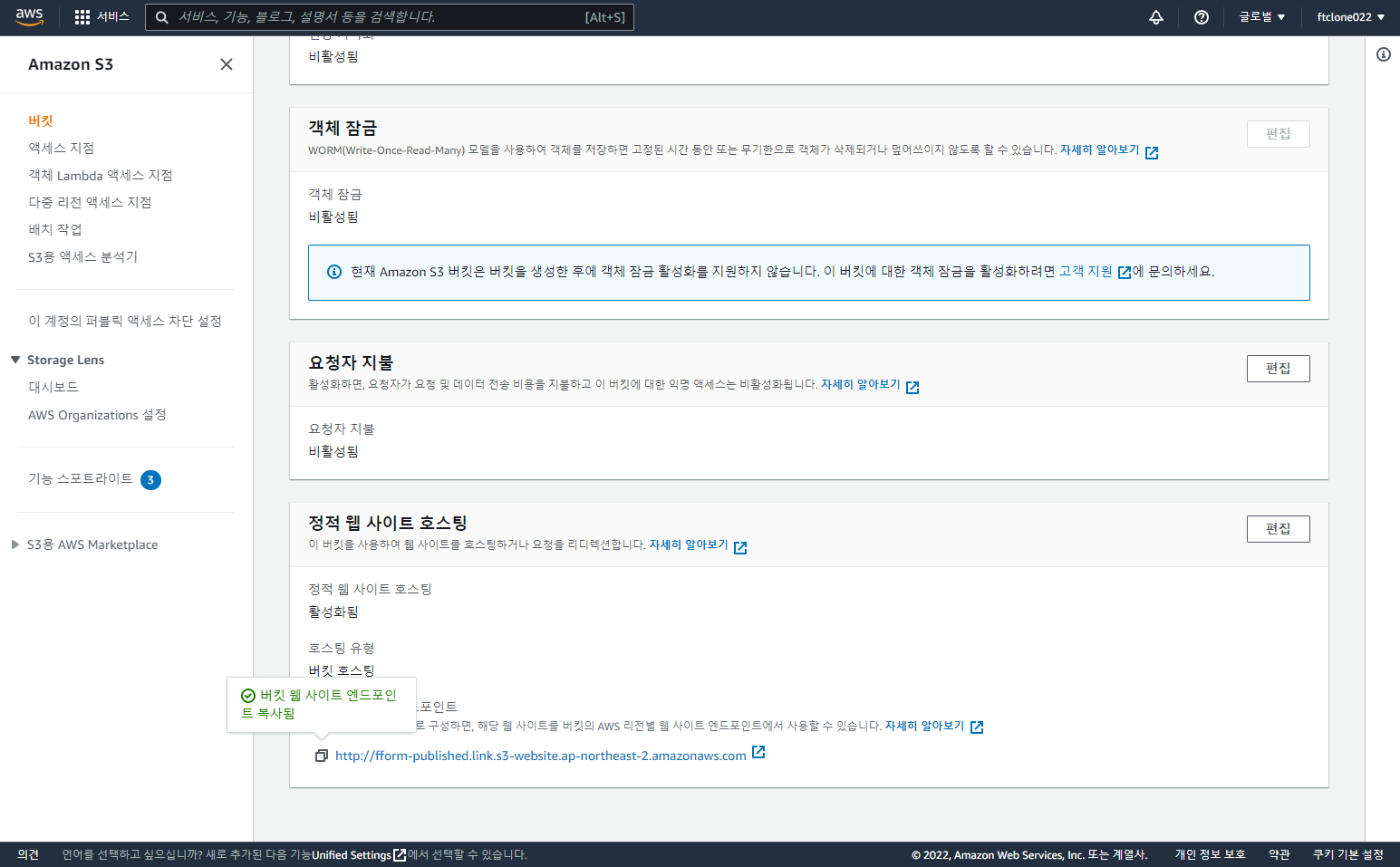Viewport: 1400px width, 867px height.
Task: Open endpoint in new tab icon
Action: pos(758,753)
